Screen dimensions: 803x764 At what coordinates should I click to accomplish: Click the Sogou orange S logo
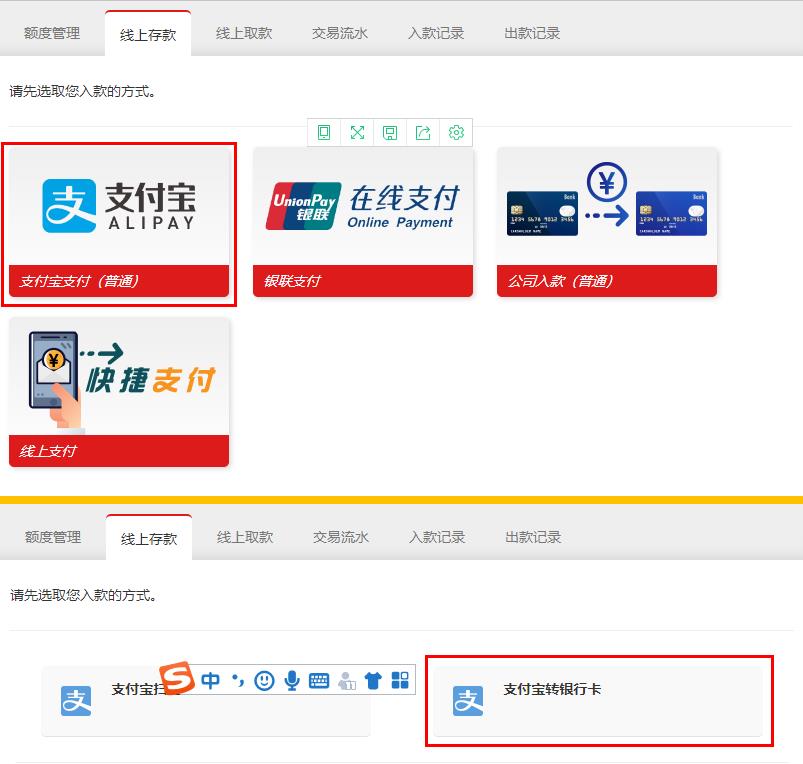pyautogui.click(x=178, y=679)
